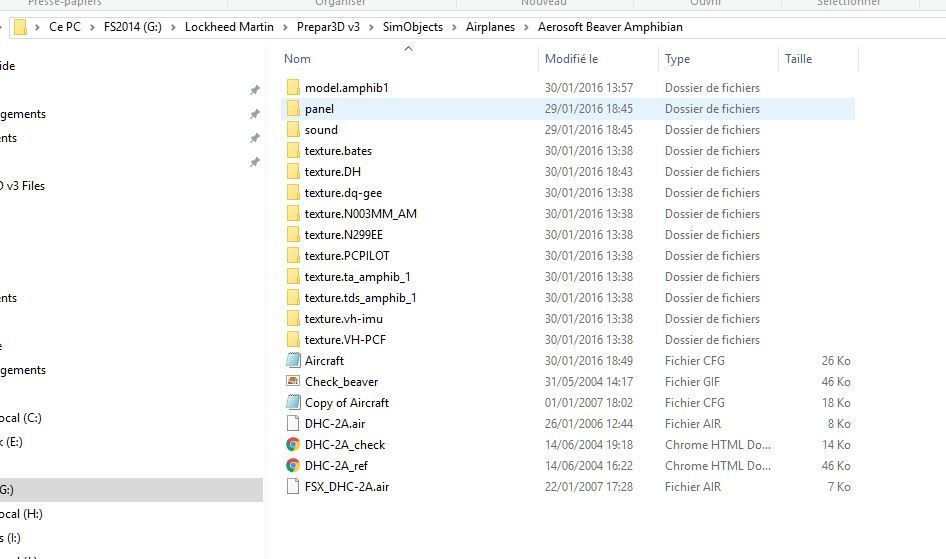The image size is (946, 559).
Task: Click the 7 Ko size of FSX_DHC-2A.air
Action: pos(839,487)
